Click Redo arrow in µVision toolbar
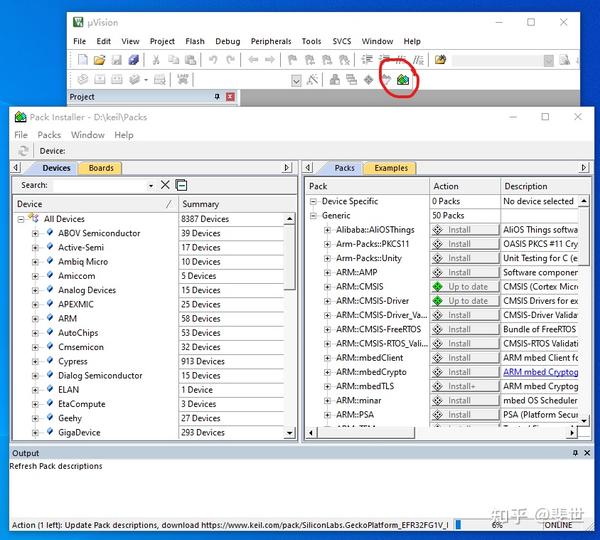Image resolution: width=600 pixels, height=540 pixels. (230, 60)
